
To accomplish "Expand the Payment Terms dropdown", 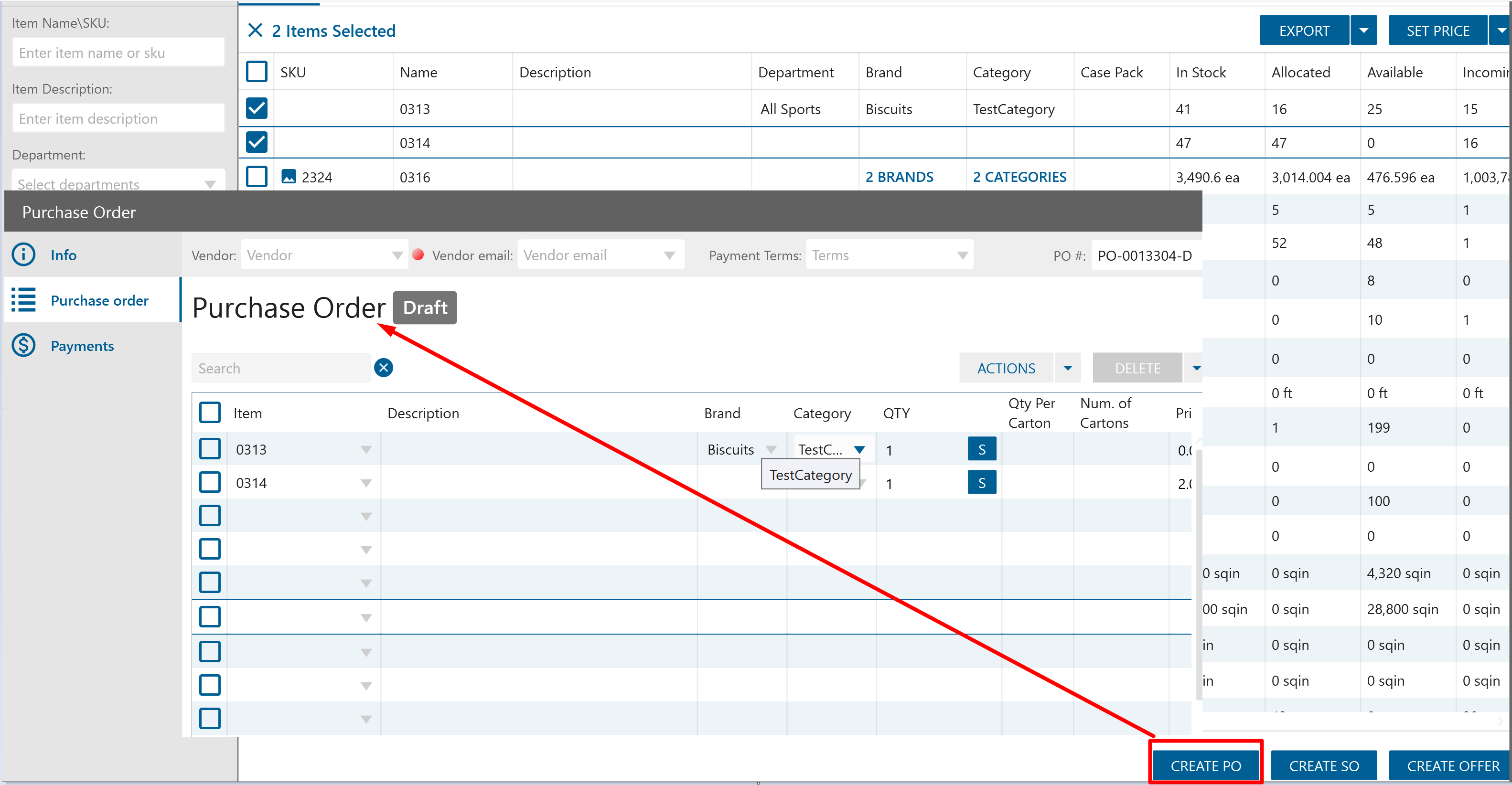I will (962, 255).
